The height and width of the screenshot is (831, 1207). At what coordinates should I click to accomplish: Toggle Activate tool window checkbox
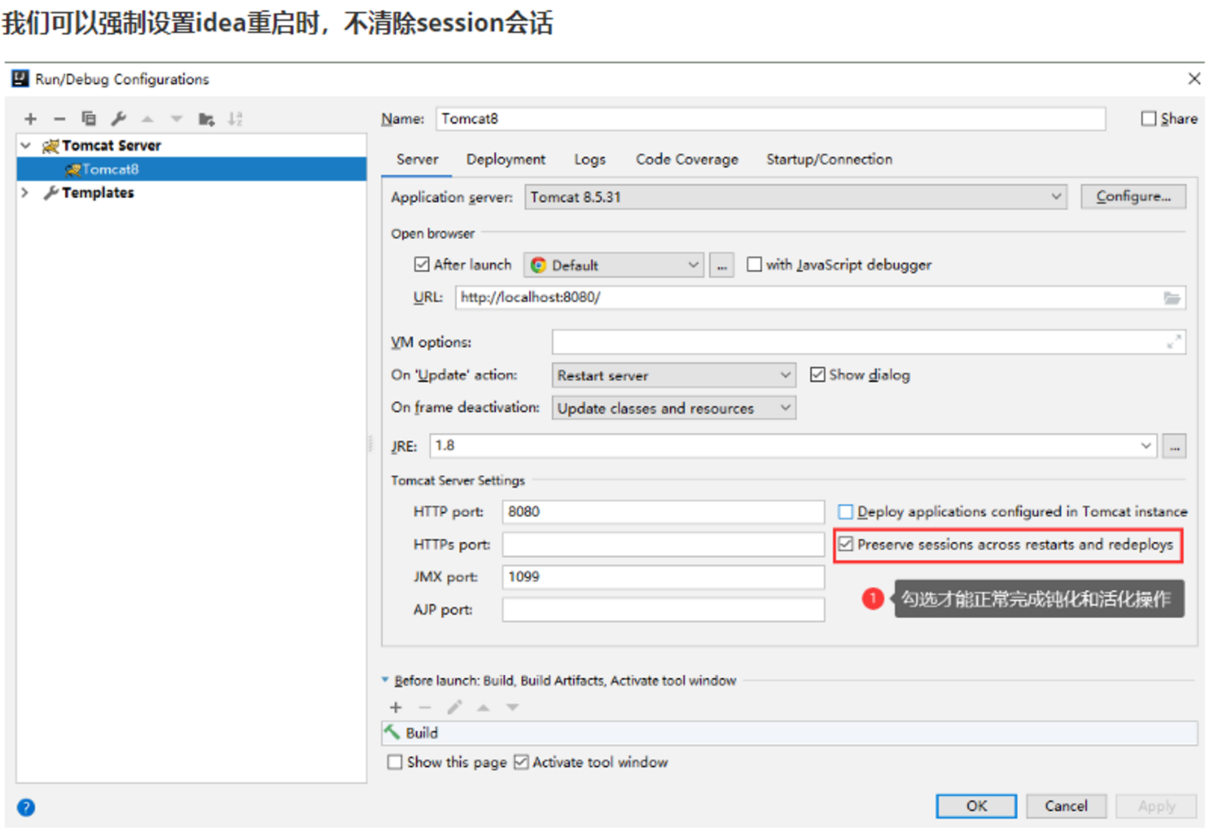coord(521,762)
